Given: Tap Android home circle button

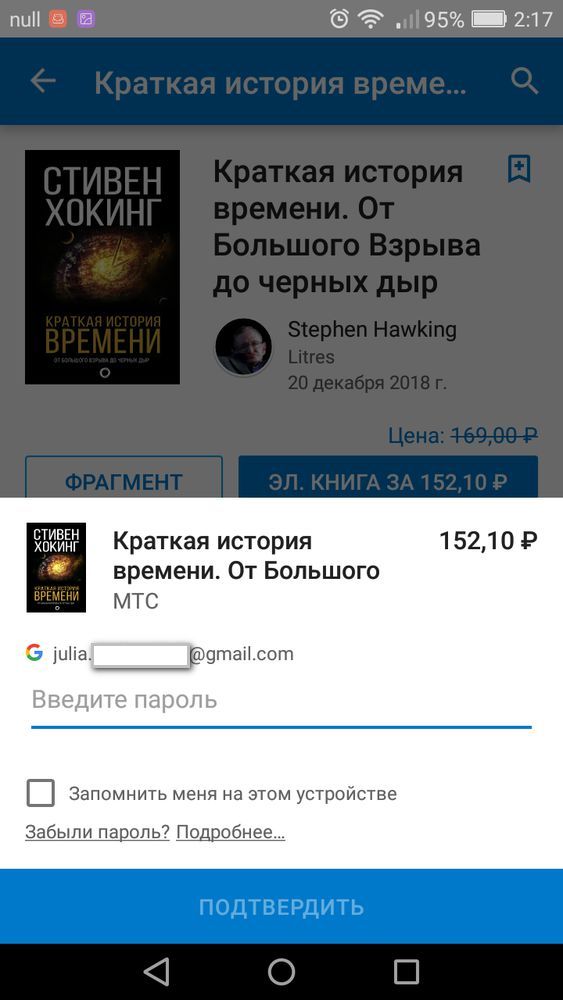Looking at the screenshot, I should pyautogui.click(x=281, y=972).
